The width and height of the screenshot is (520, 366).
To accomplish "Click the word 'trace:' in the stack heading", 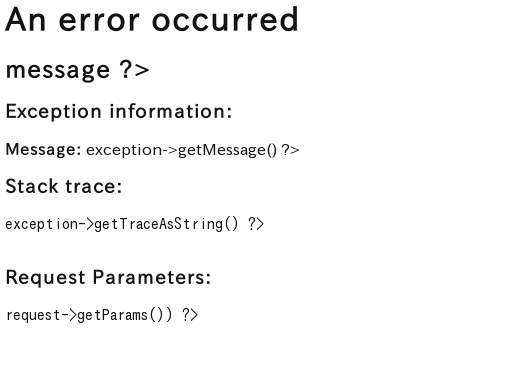I will coord(94,186).
